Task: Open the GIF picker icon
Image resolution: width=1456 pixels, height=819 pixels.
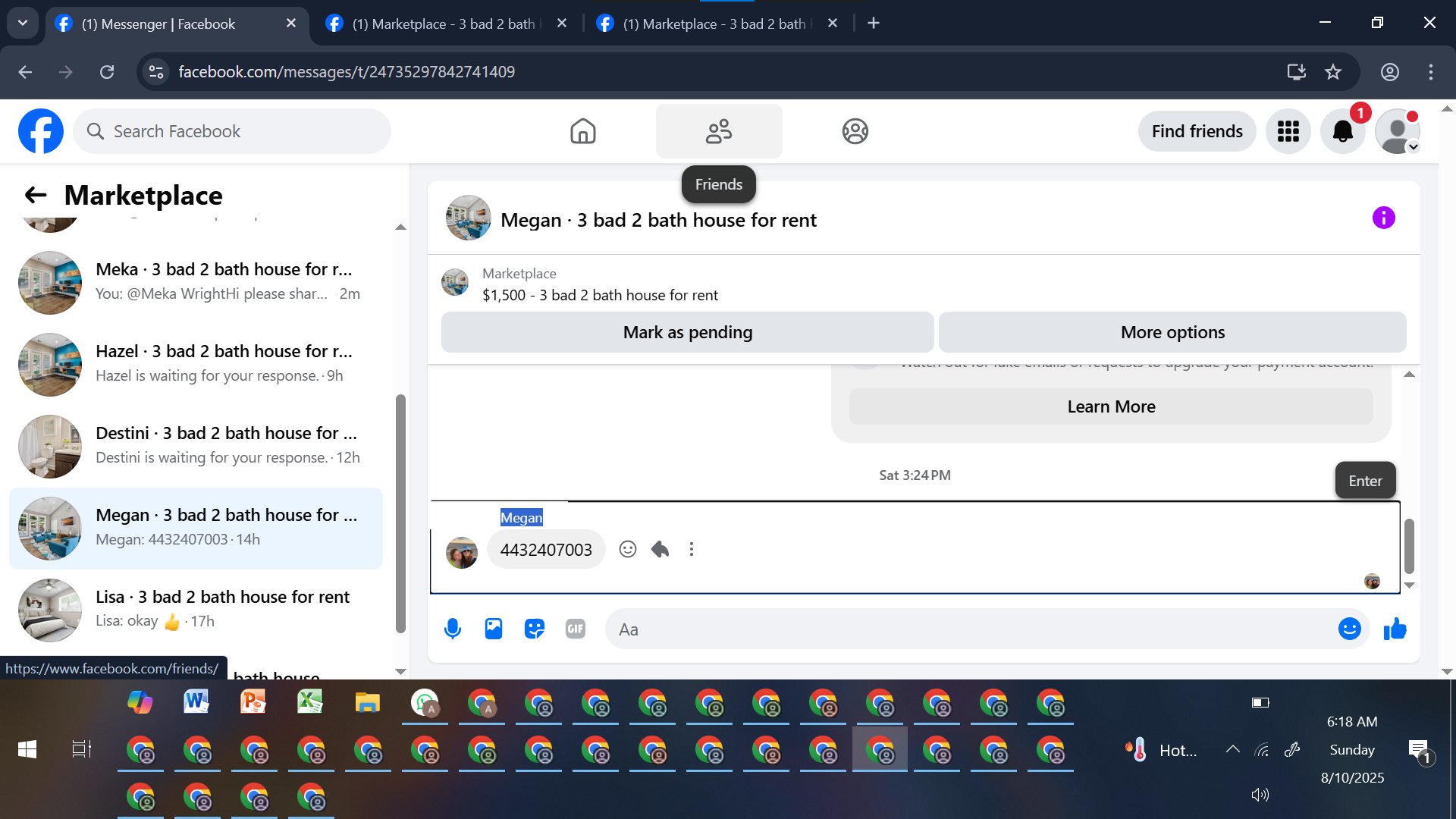Action: pyautogui.click(x=576, y=629)
